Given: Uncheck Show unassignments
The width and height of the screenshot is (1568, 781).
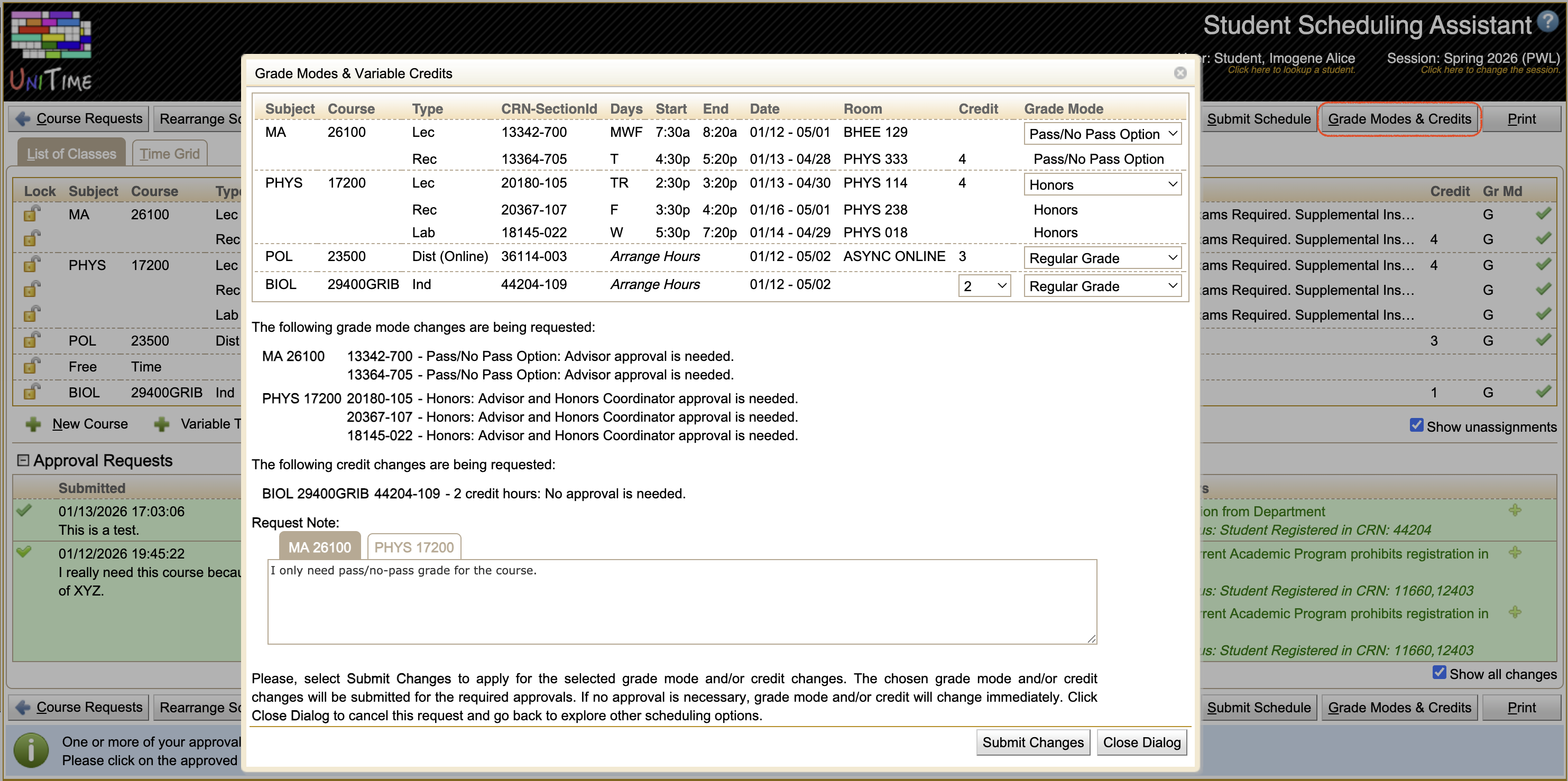Looking at the screenshot, I should point(1417,426).
